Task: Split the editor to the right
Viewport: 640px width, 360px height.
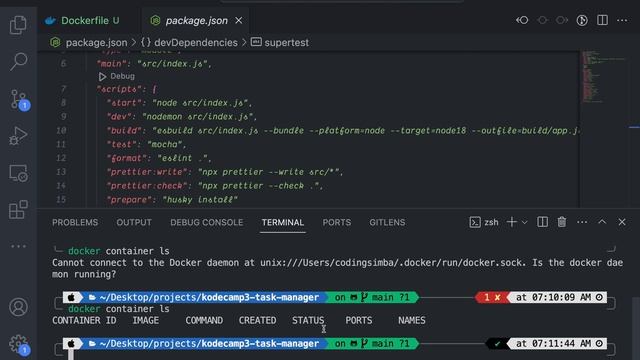Action: (602, 20)
